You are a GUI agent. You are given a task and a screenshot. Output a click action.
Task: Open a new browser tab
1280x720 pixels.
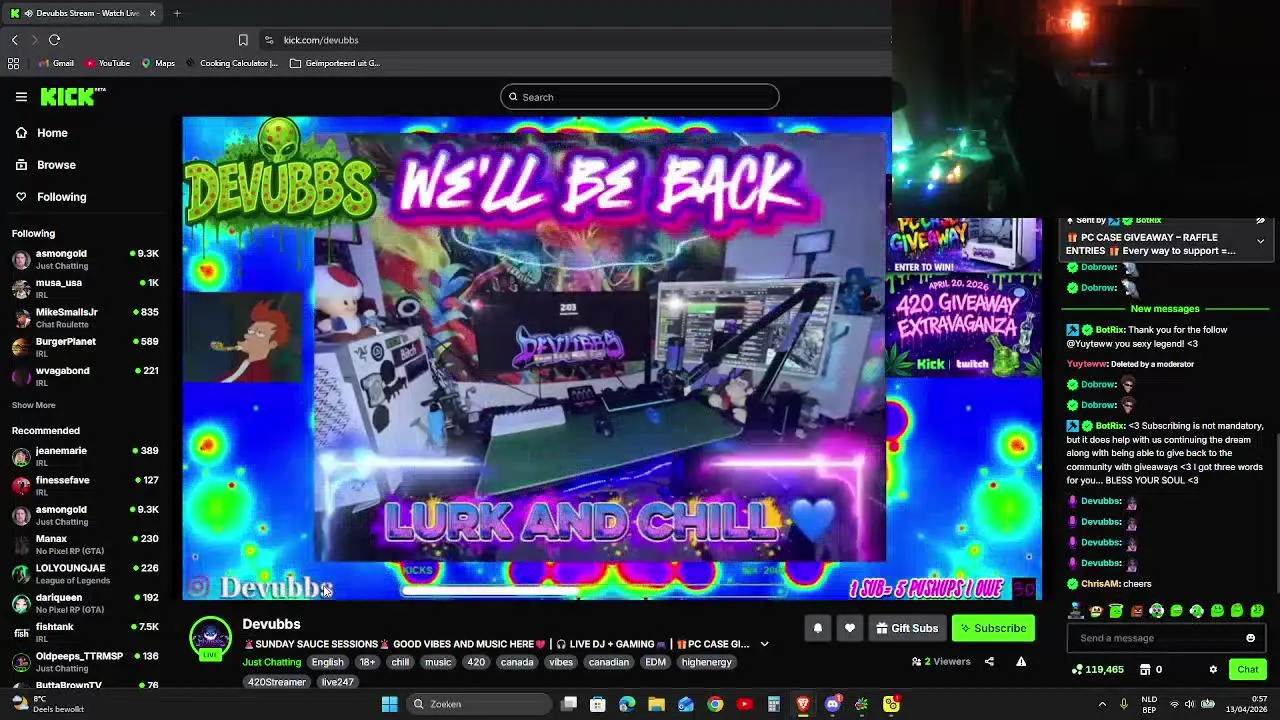coord(177,13)
